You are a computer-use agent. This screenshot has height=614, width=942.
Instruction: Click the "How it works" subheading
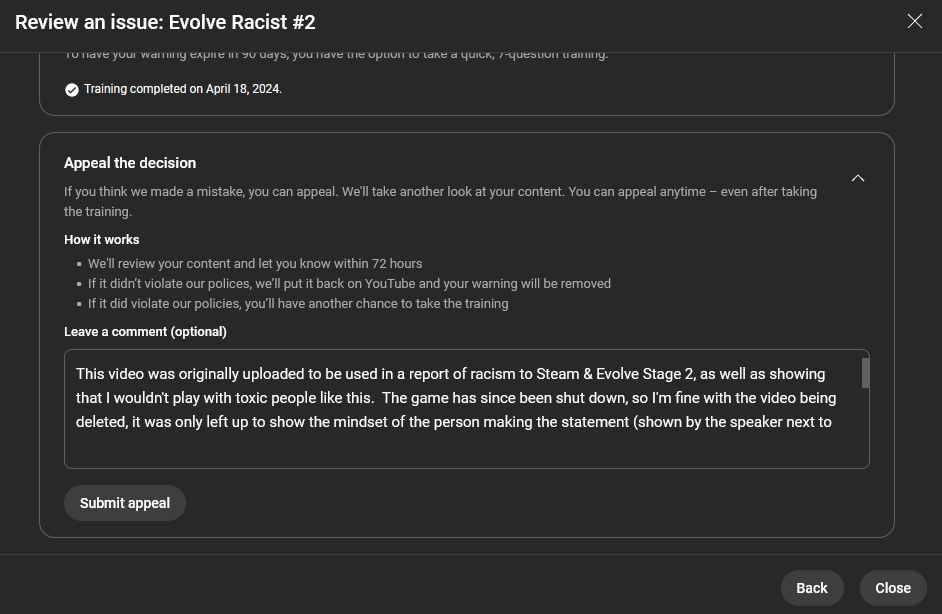click(x=102, y=240)
